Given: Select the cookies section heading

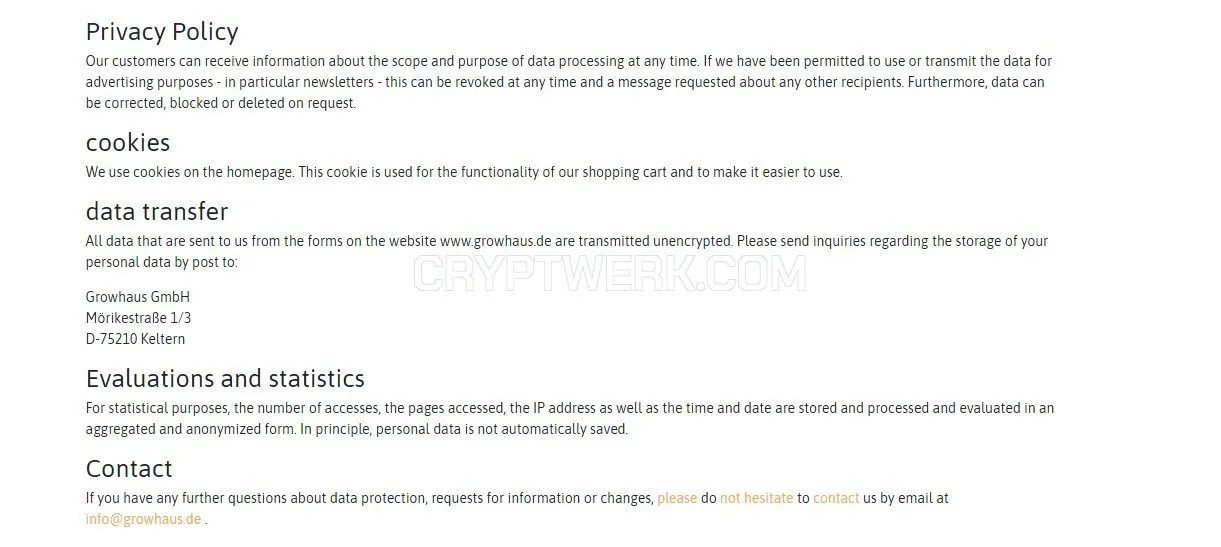Looking at the screenshot, I should 128,142.
